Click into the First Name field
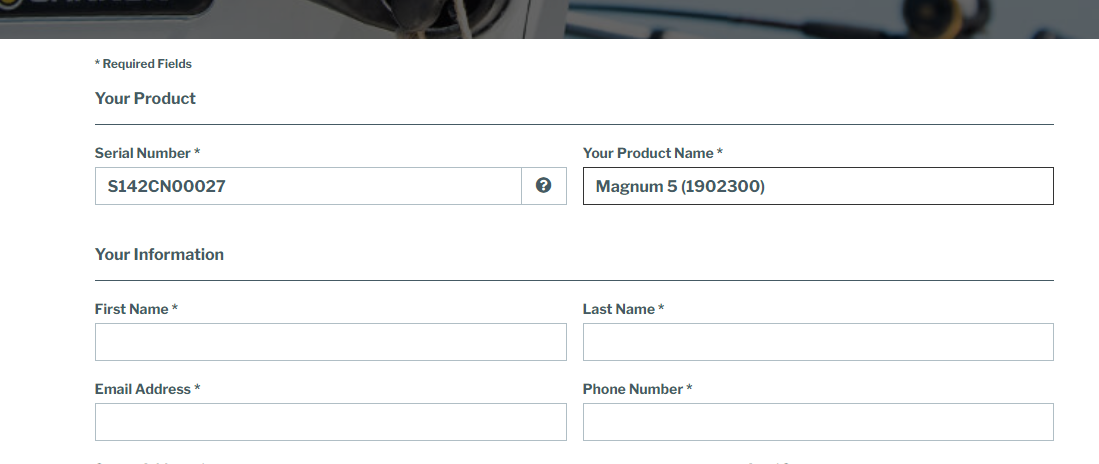 click(331, 342)
